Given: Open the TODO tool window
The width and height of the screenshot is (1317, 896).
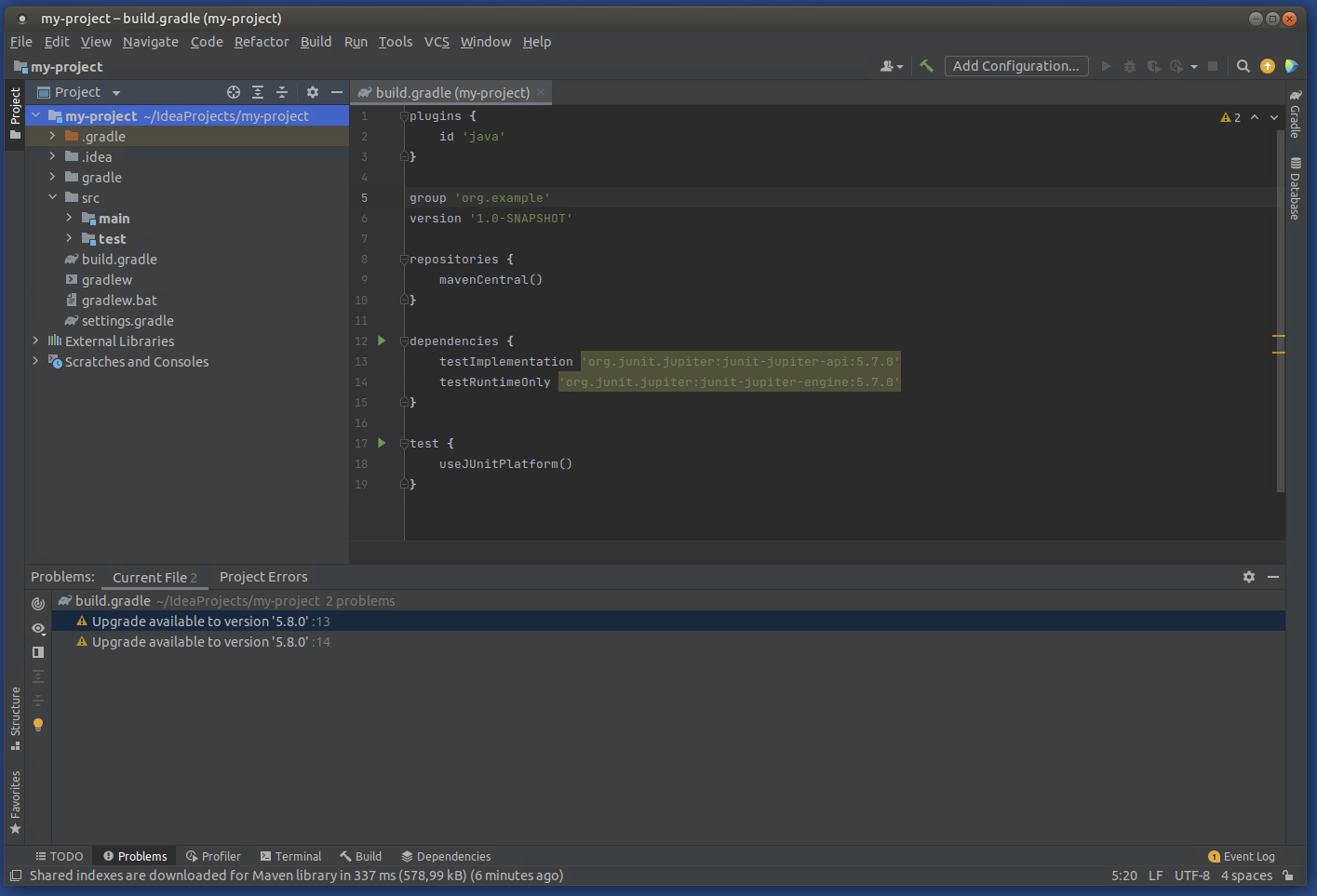Looking at the screenshot, I should coord(60,857).
